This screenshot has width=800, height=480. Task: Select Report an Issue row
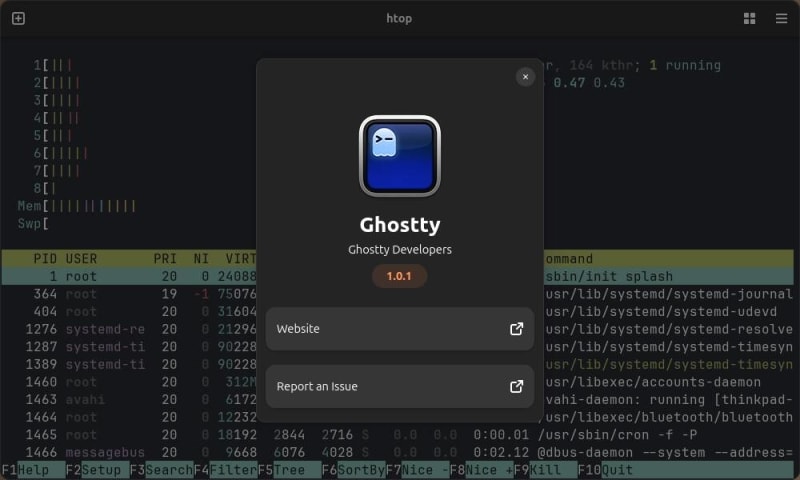tap(399, 387)
